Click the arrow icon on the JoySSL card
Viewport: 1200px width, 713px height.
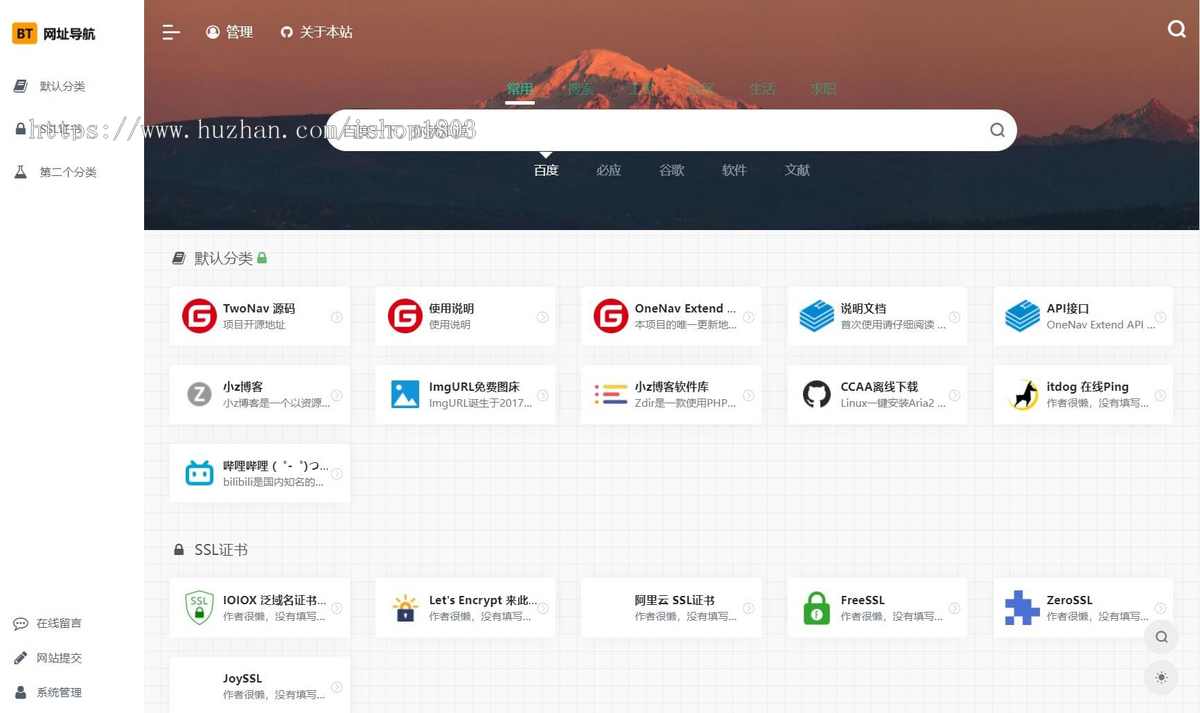337,687
